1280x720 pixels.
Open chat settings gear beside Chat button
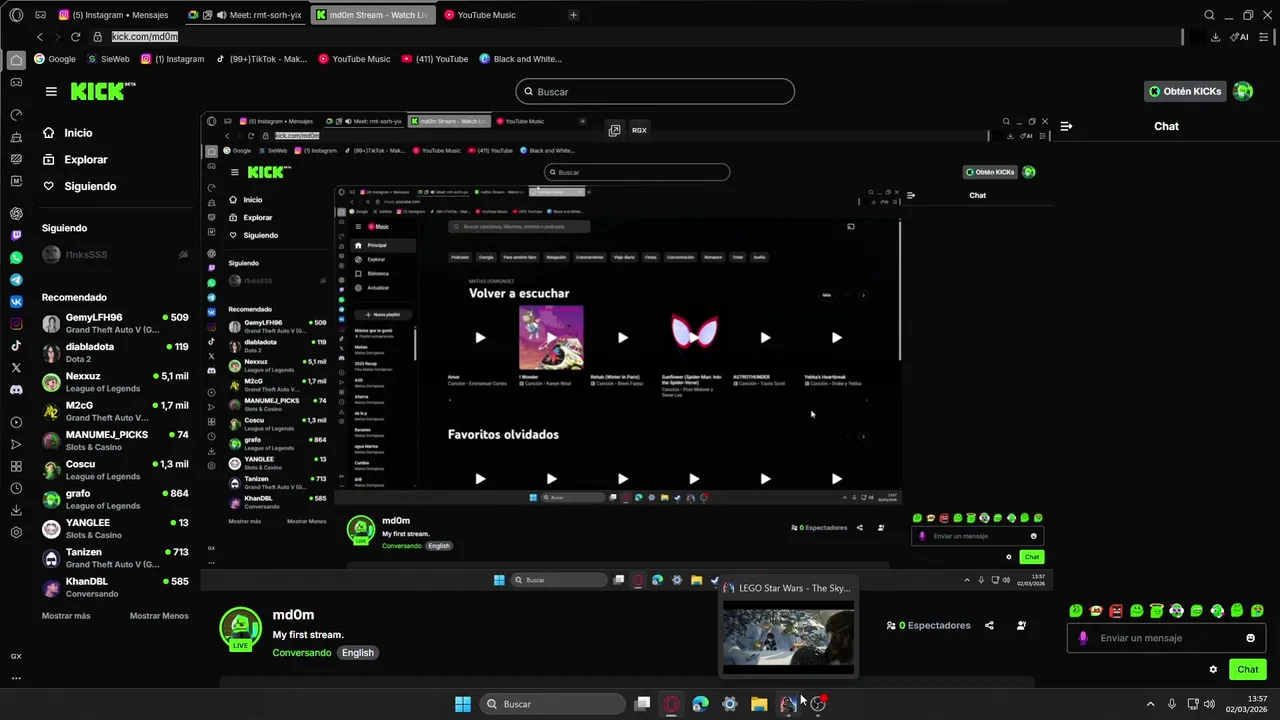coord(1213,670)
